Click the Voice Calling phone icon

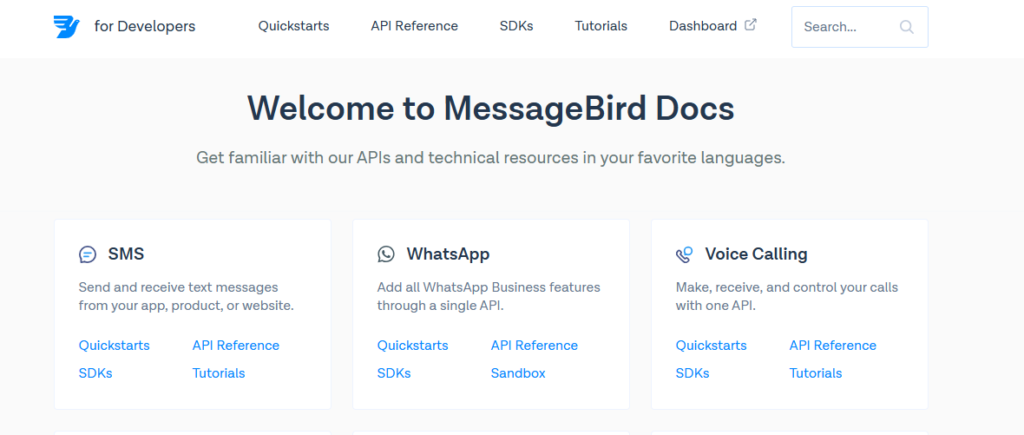tap(684, 254)
